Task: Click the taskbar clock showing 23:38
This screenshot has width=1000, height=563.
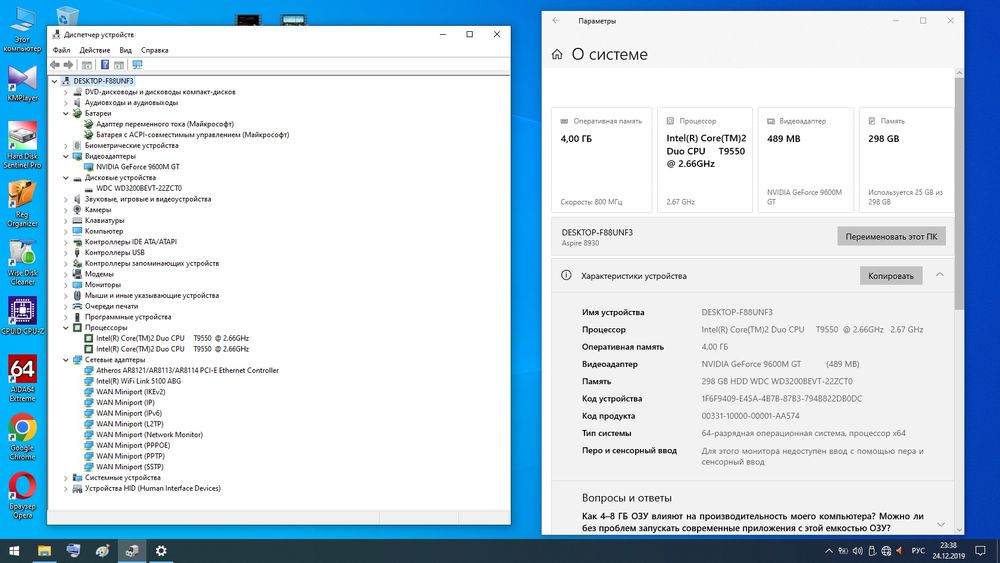Action: point(948,551)
